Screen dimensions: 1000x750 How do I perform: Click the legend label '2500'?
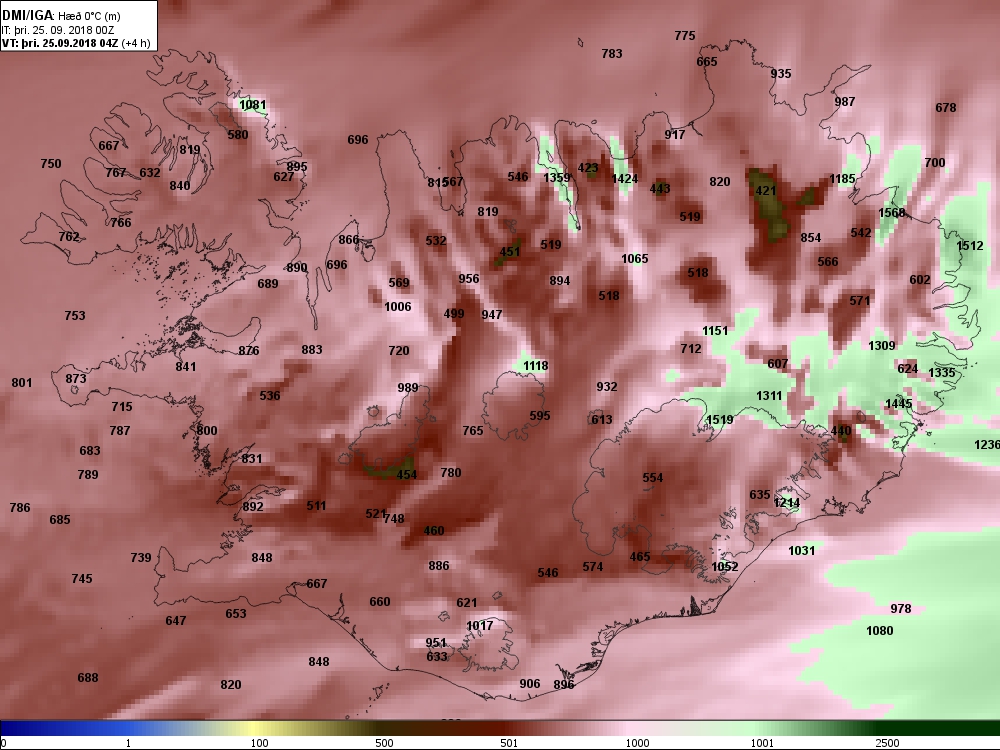tap(887, 743)
